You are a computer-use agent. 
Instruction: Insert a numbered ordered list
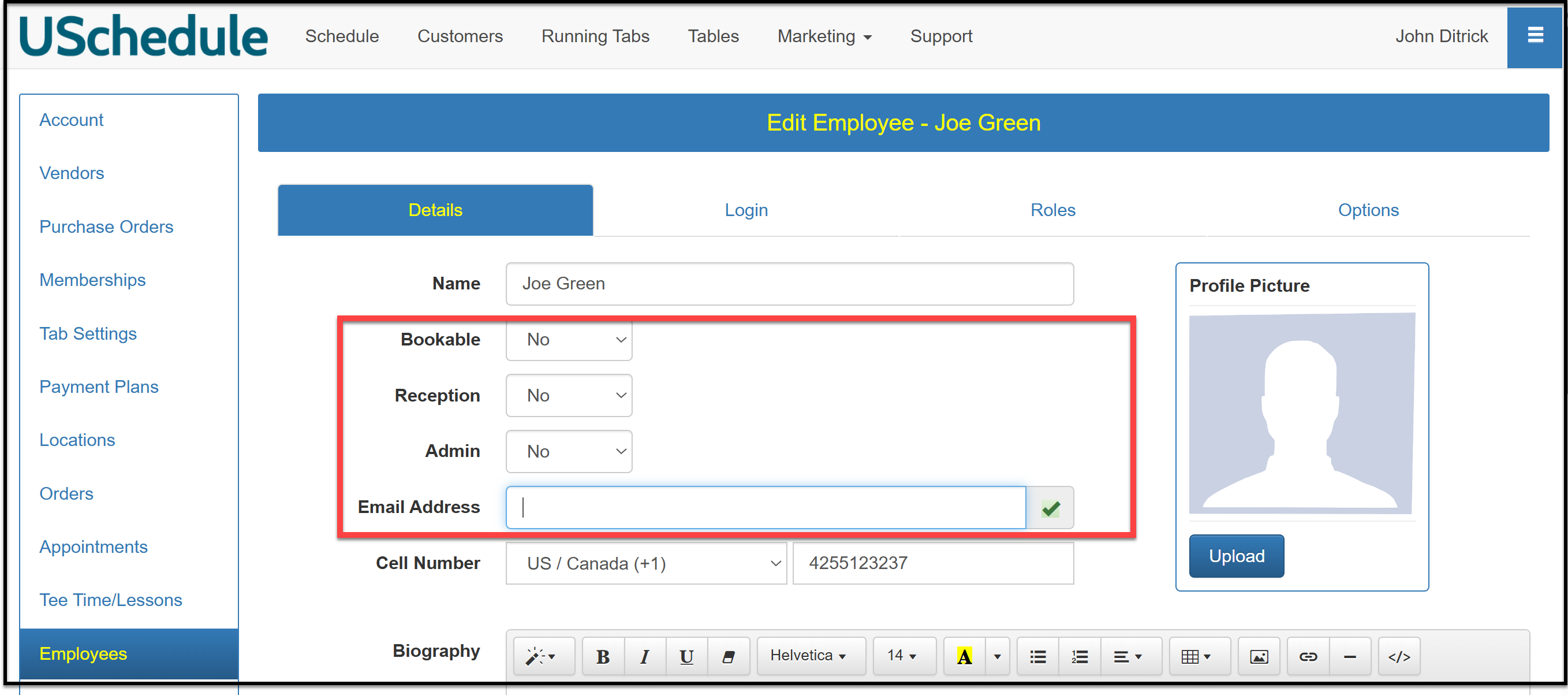pos(1079,656)
